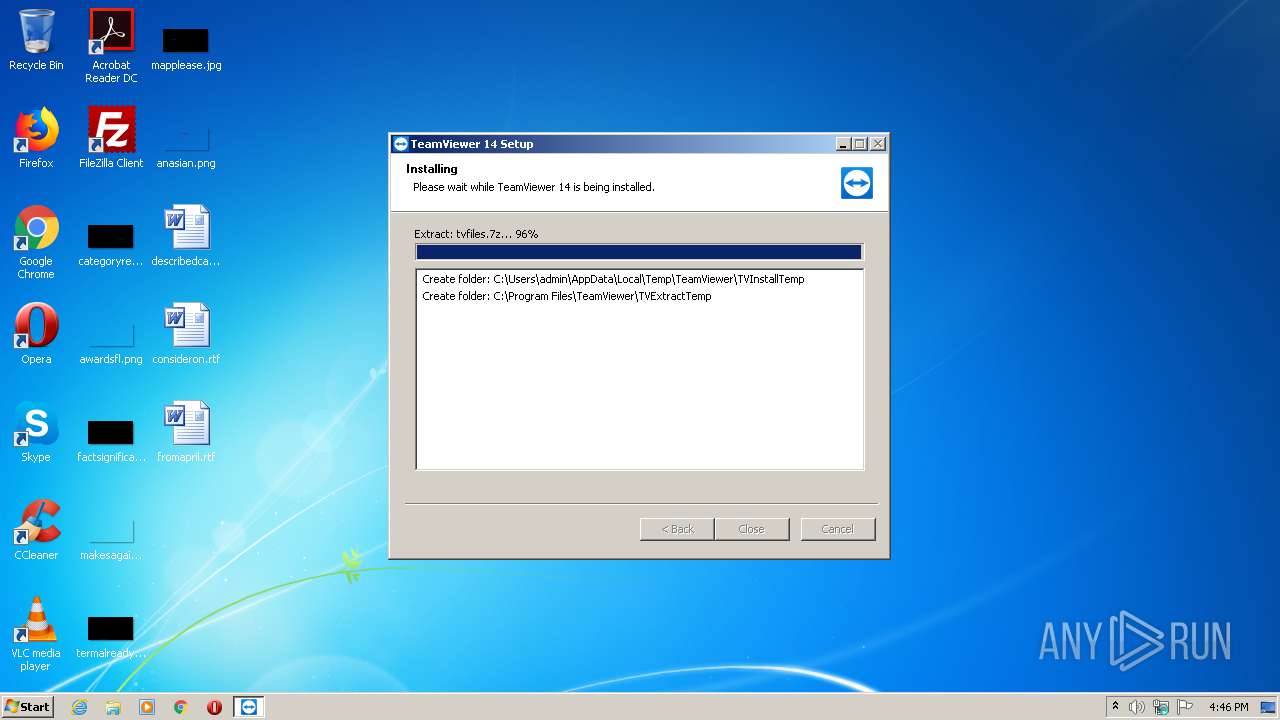Show hidden system tray icons

pos(1115,707)
